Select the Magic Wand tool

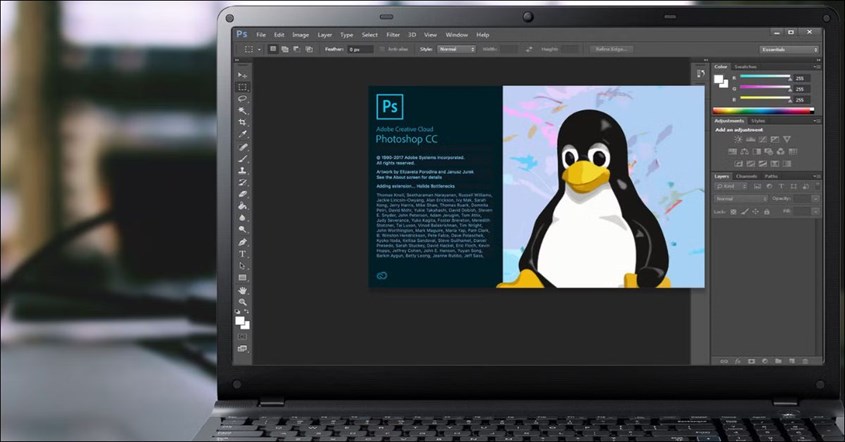243,110
